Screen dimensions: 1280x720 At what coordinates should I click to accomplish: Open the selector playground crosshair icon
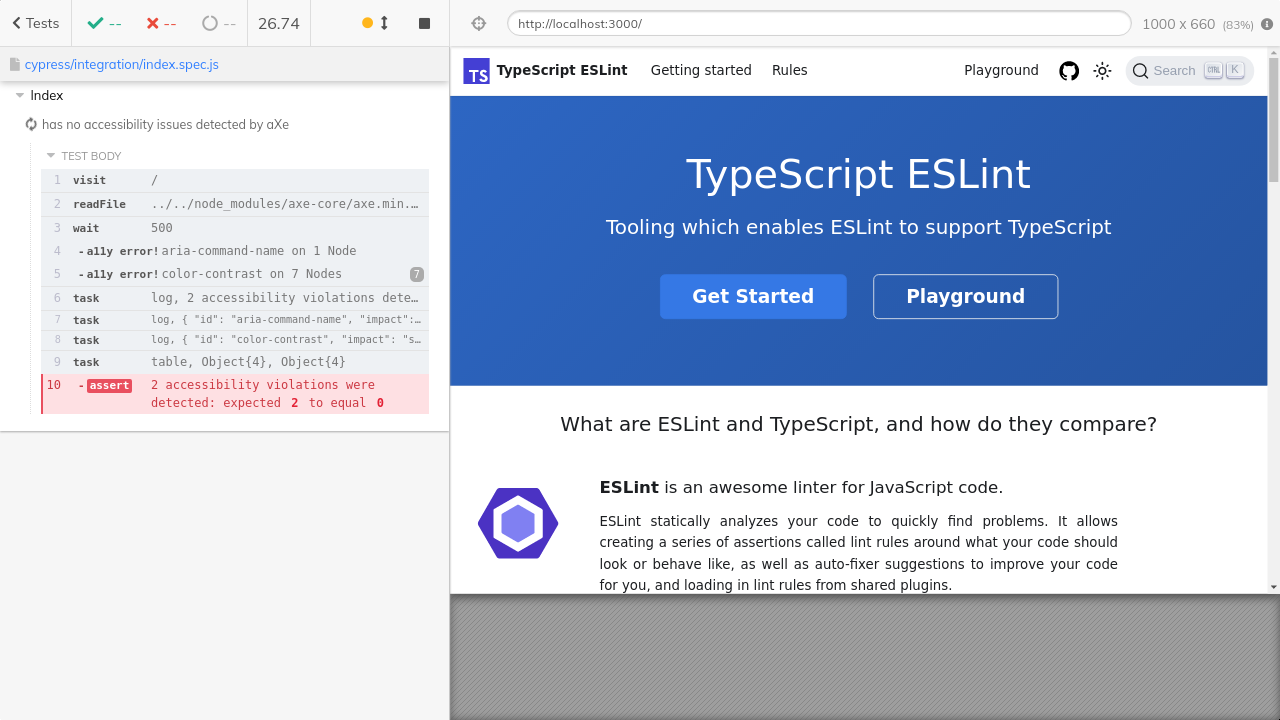[478, 23]
